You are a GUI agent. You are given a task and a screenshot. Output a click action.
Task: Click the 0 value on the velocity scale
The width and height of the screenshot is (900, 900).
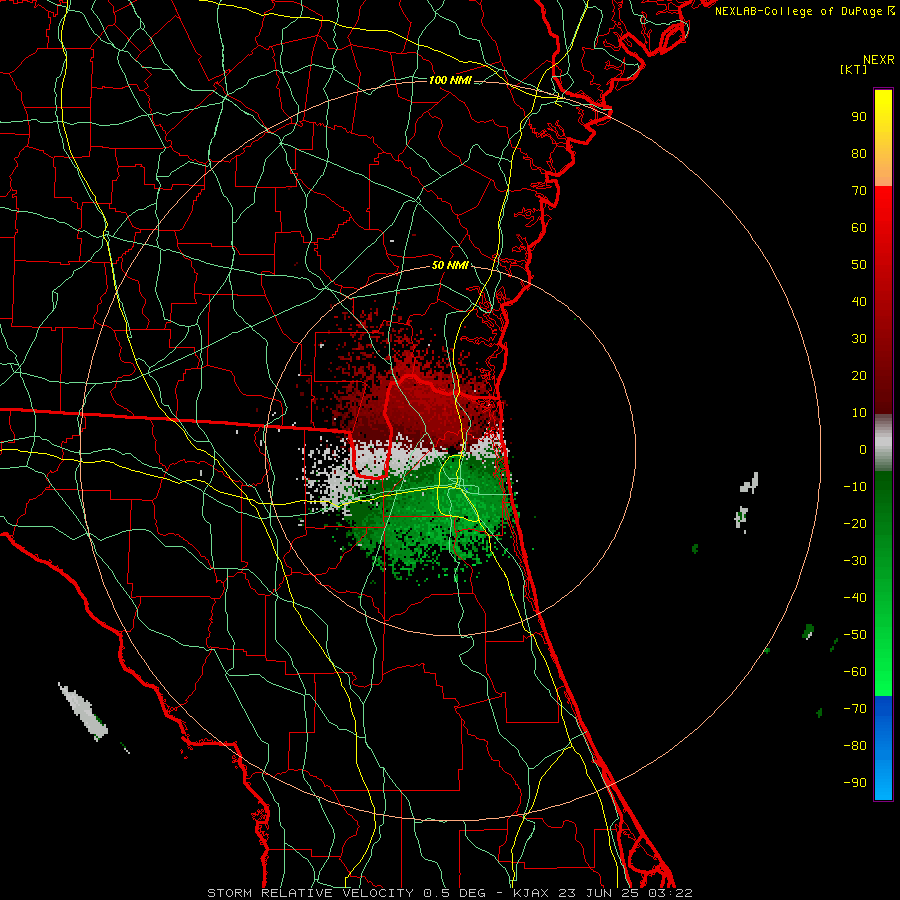coord(863,449)
